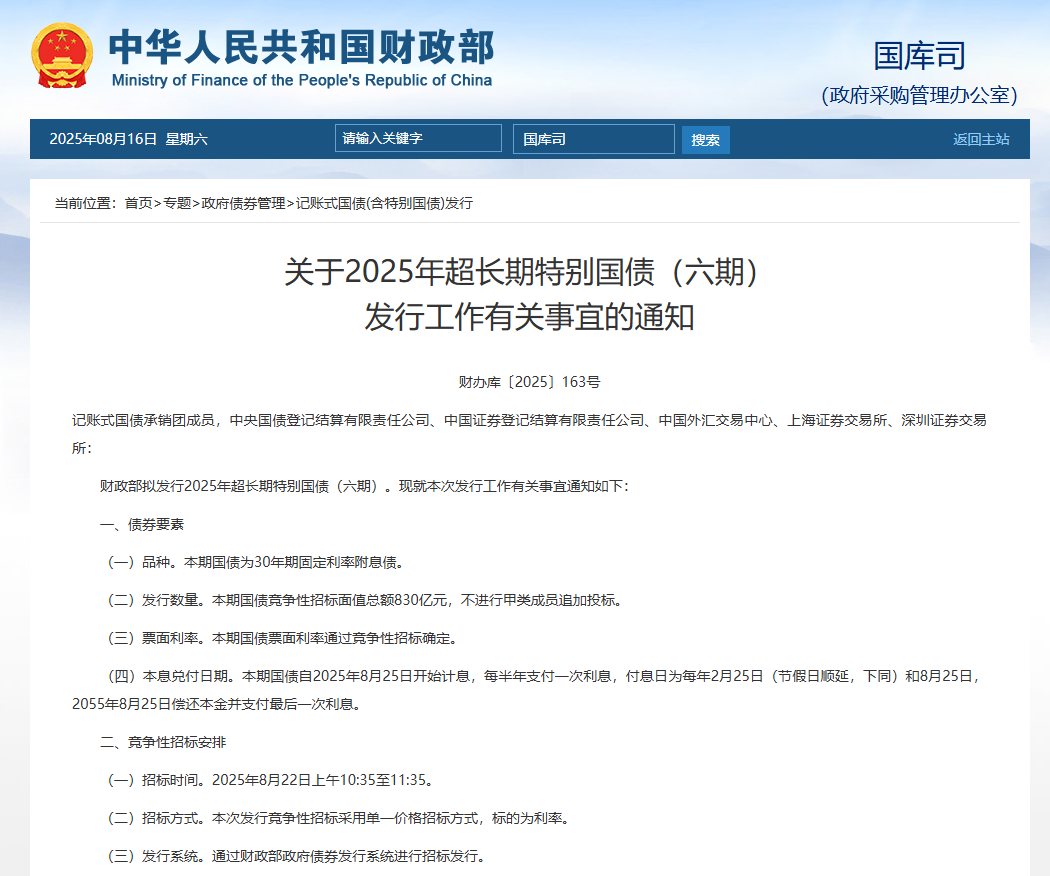Click the line about 30年期固定利率附息债
The width and height of the screenshot is (1050, 876).
255,562
